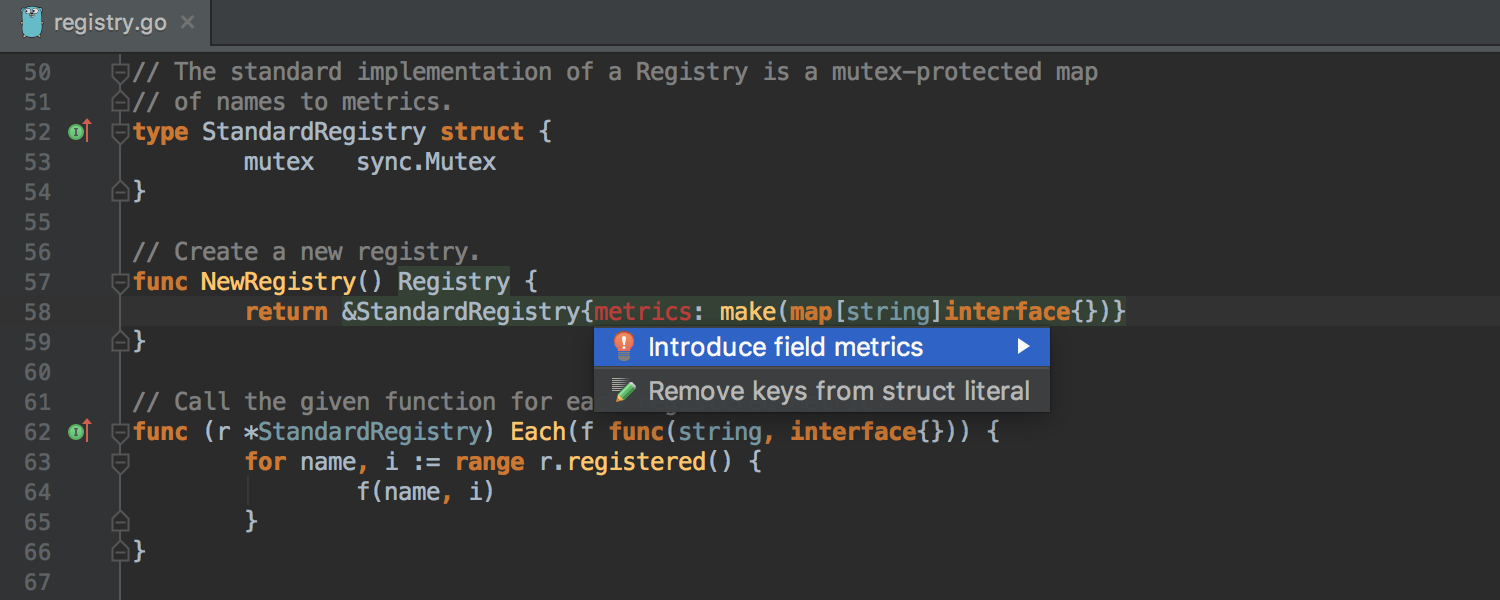
Task: Collapse the Each method fold marker
Action: coord(120,432)
